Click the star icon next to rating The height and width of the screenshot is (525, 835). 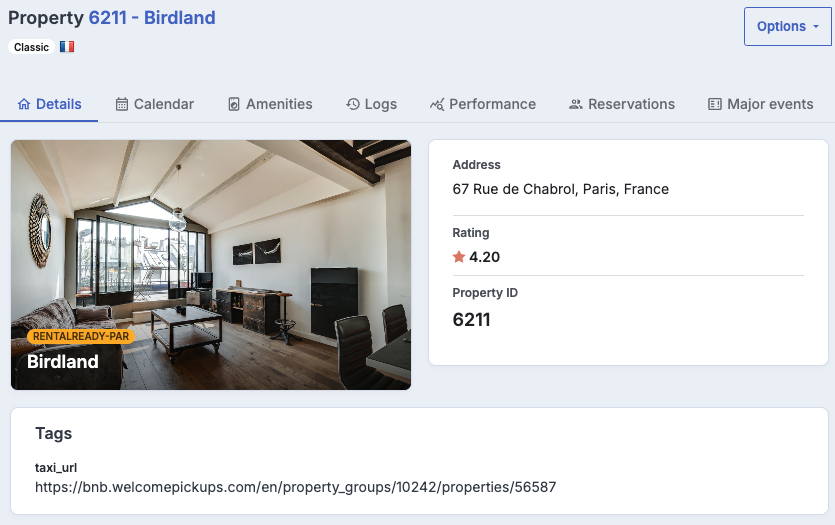(459, 257)
